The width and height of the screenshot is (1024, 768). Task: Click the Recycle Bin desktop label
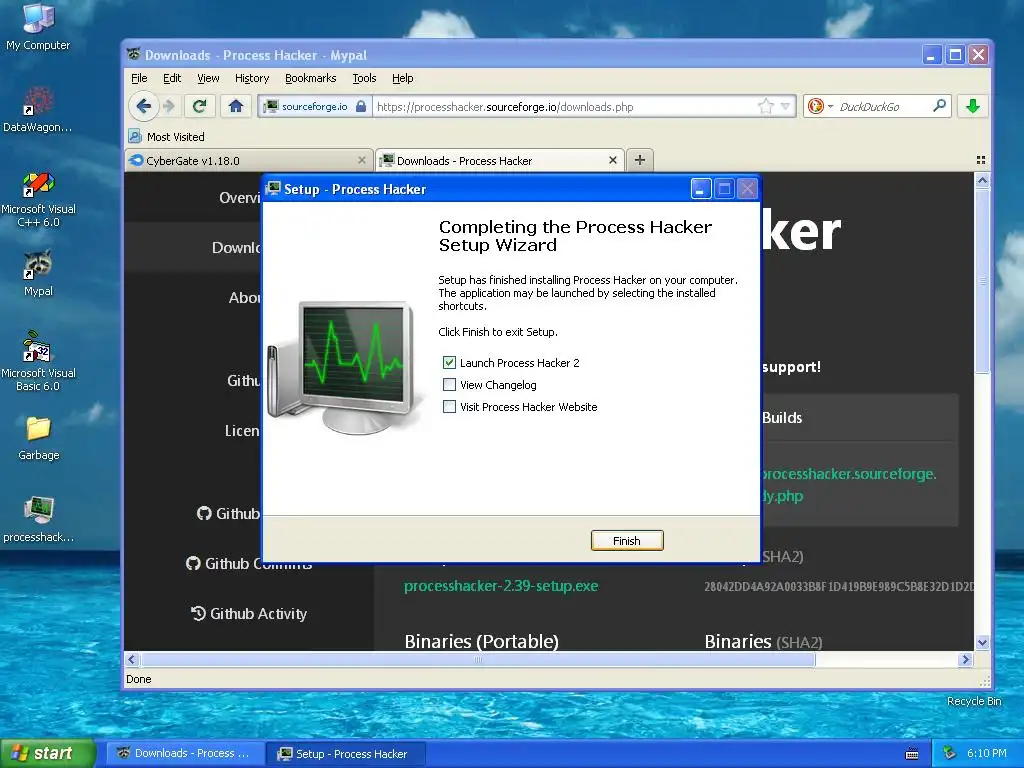point(974,701)
